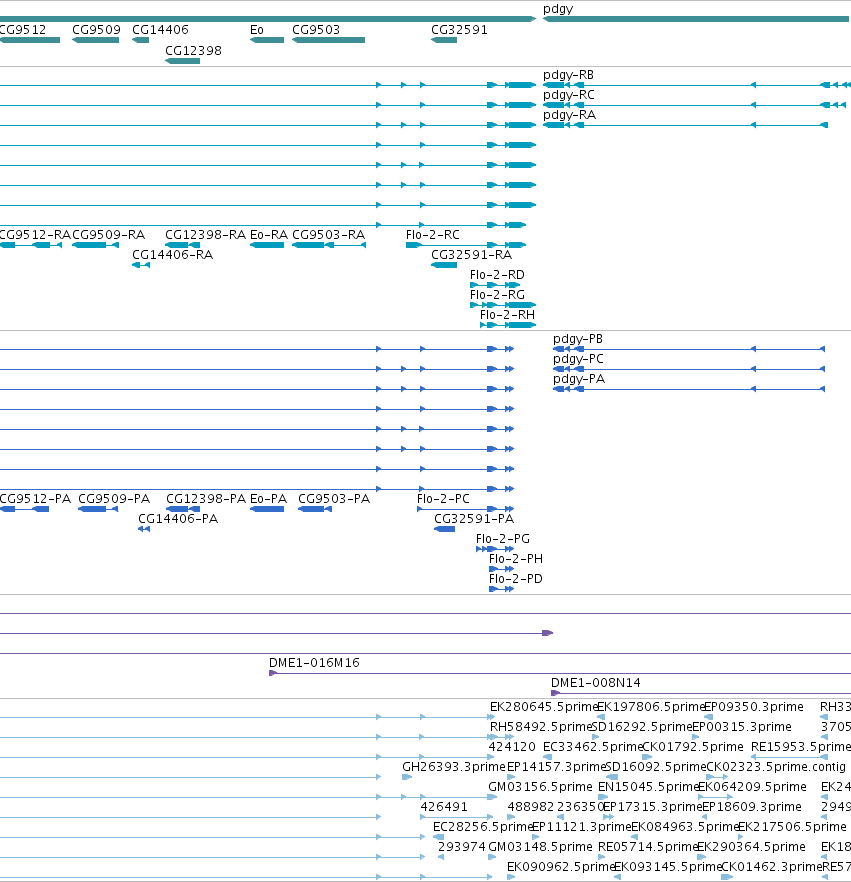Click the Flo-2-PD protein label
The width and height of the screenshot is (851, 882).
(516, 579)
